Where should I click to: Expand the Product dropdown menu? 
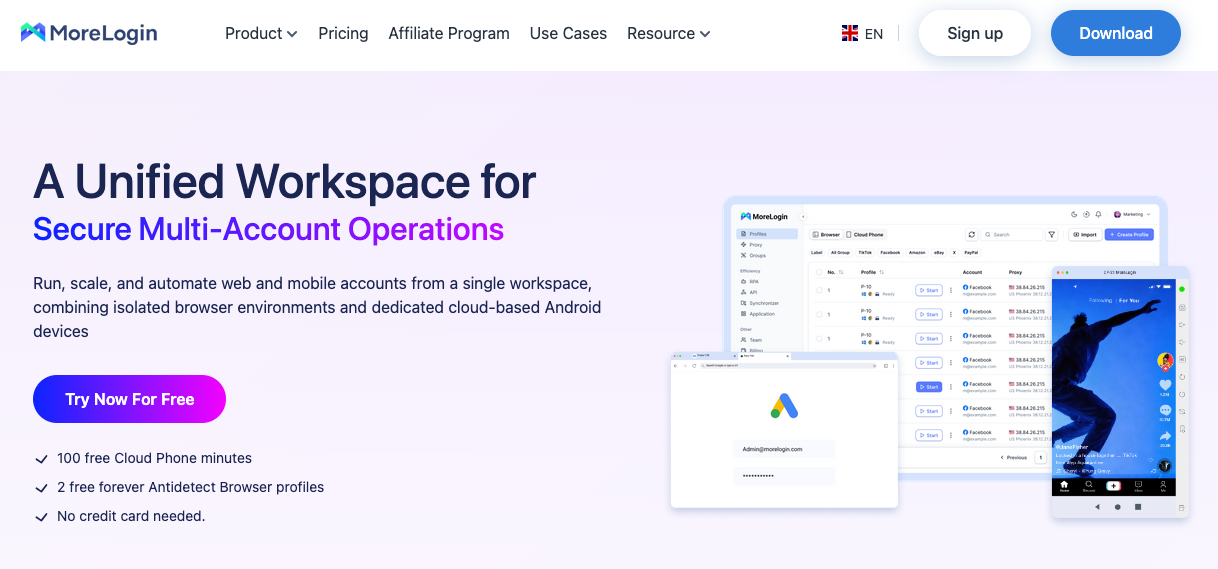pyautogui.click(x=261, y=33)
